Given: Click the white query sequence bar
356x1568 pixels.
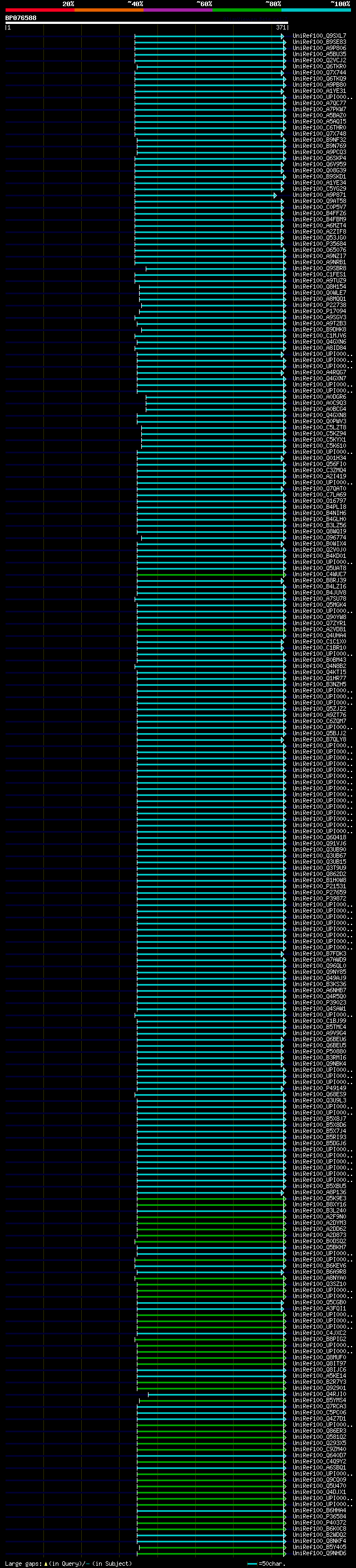Looking at the screenshot, I should tap(146, 22).
